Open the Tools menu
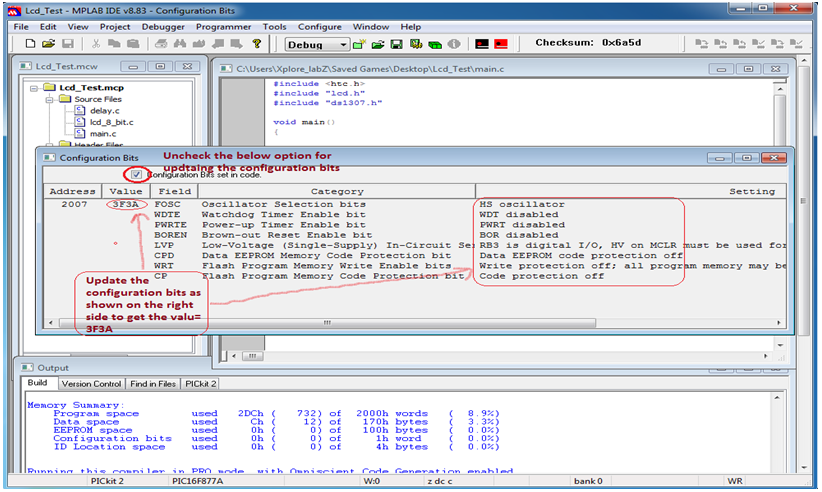 click(274, 27)
